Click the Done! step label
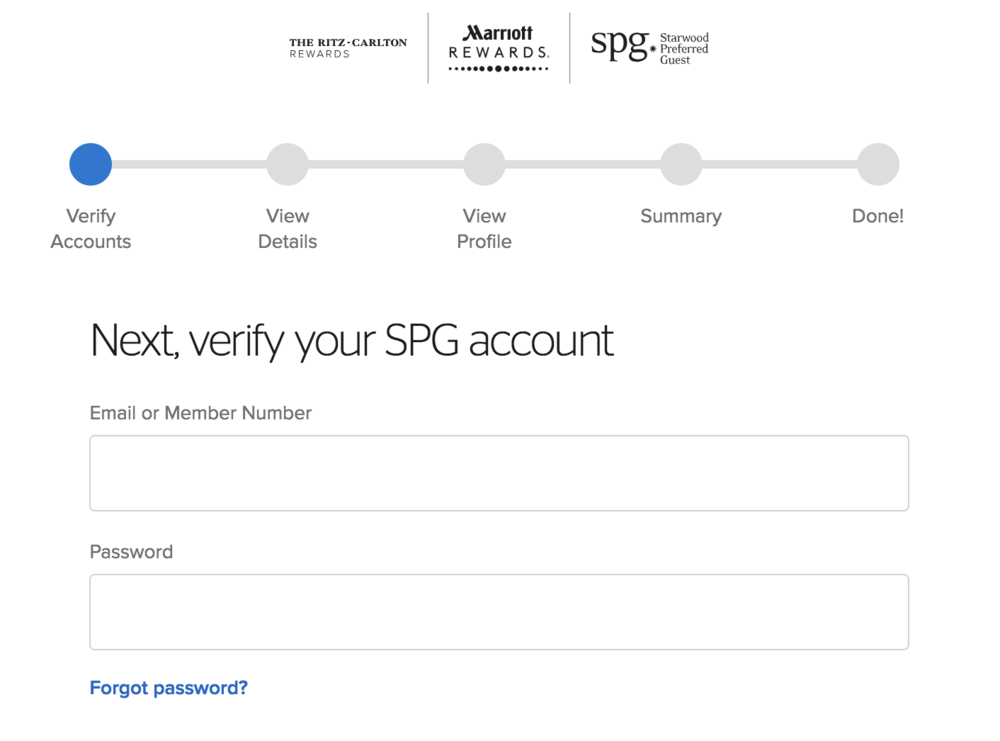 pos(878,216)
